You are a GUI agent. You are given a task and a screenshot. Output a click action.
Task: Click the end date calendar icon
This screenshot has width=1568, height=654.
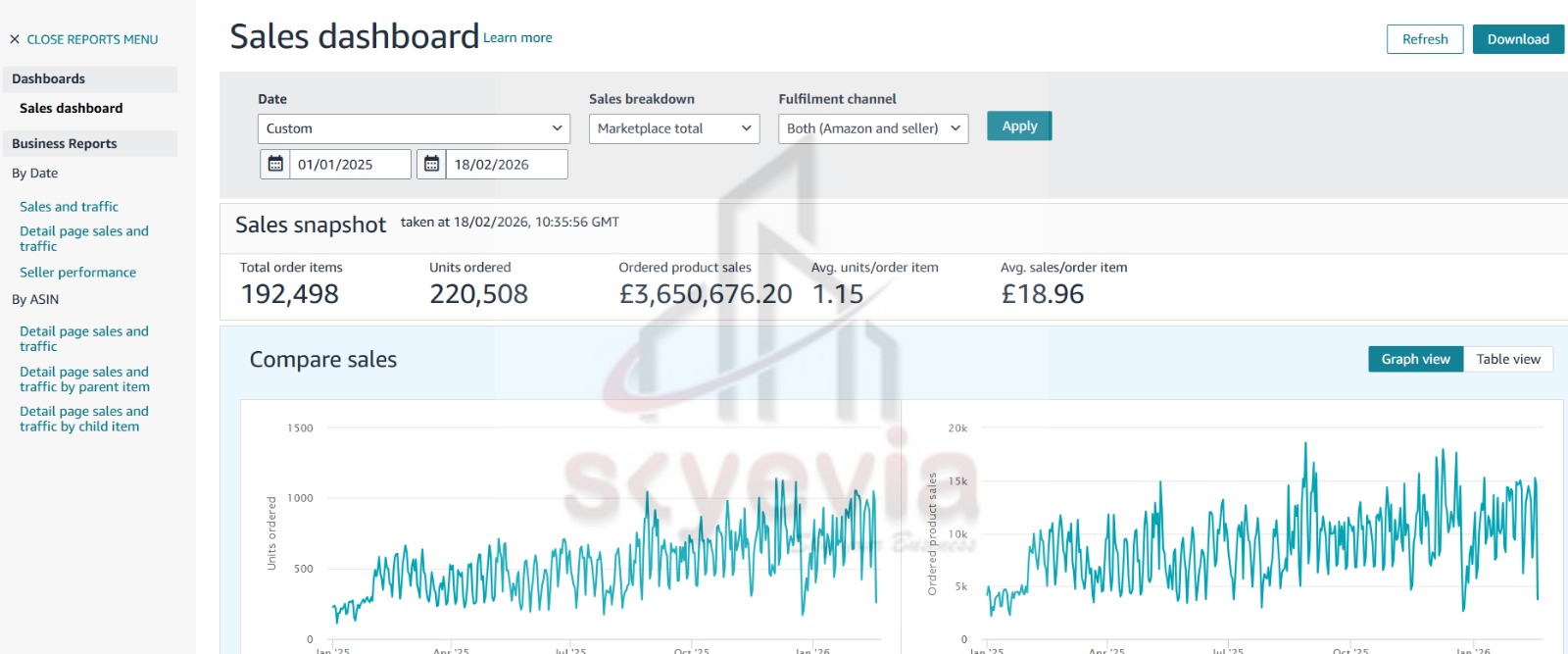pyautogui.click(x=431, y=164)
